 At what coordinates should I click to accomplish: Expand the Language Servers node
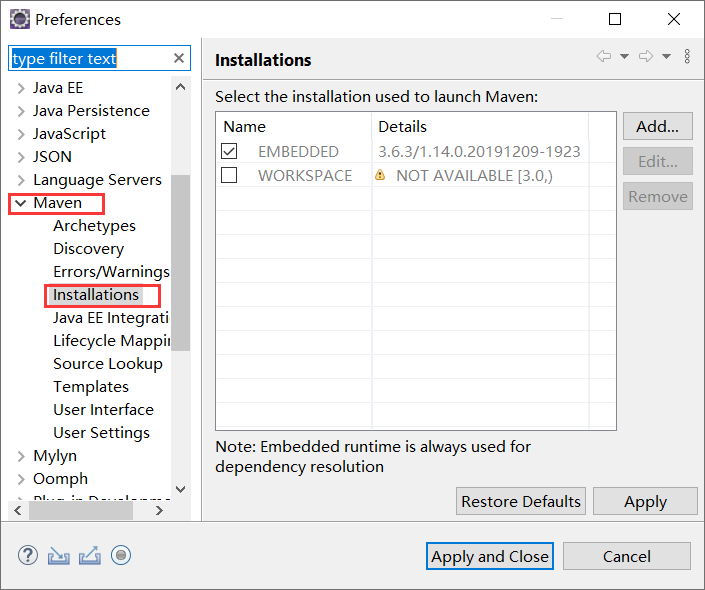tap(21, 180)
